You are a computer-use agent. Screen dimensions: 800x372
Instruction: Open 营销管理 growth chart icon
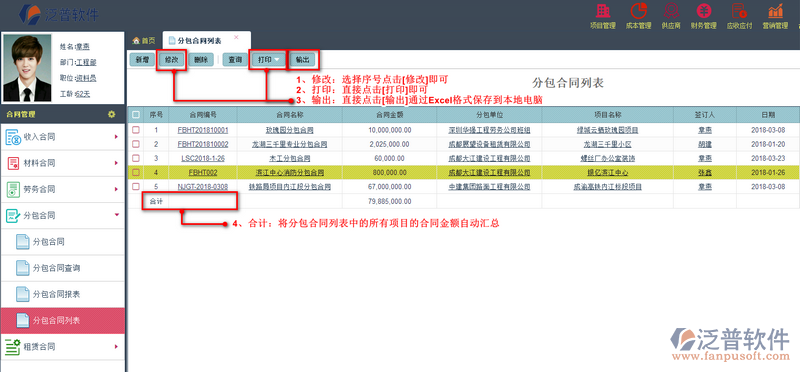point(776,11)
